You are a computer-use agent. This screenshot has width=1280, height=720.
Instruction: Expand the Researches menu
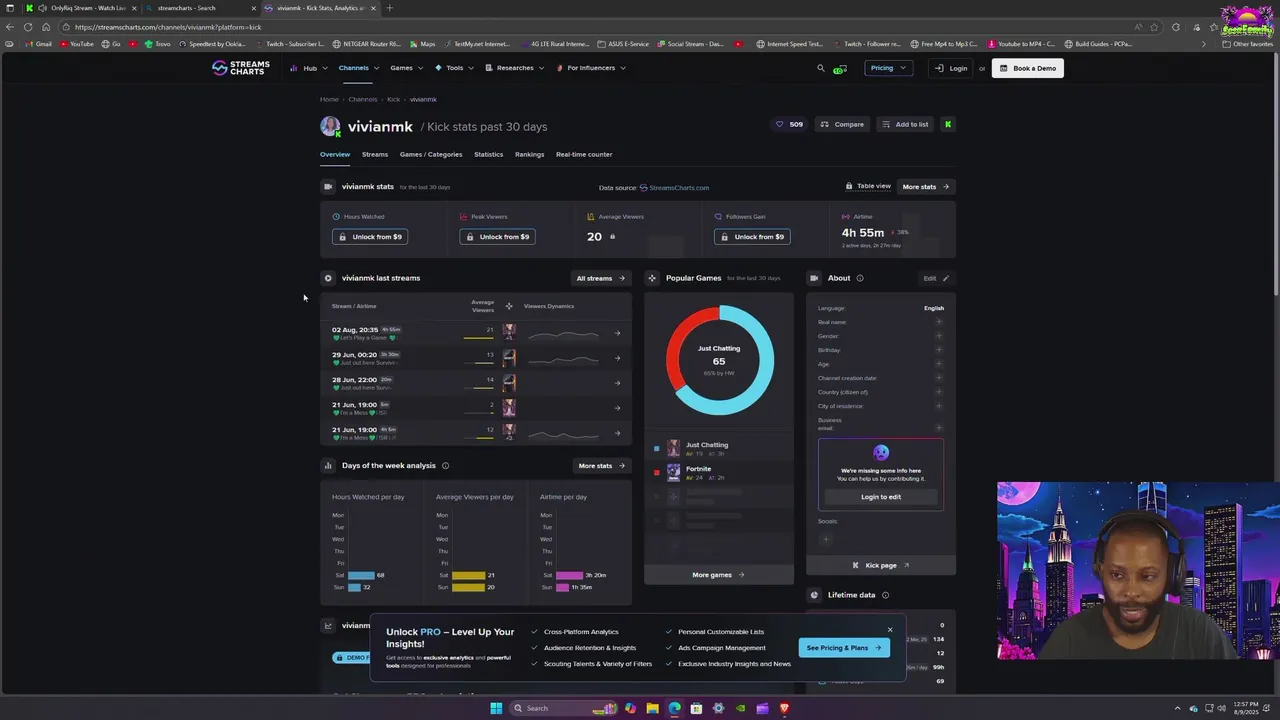514,68
